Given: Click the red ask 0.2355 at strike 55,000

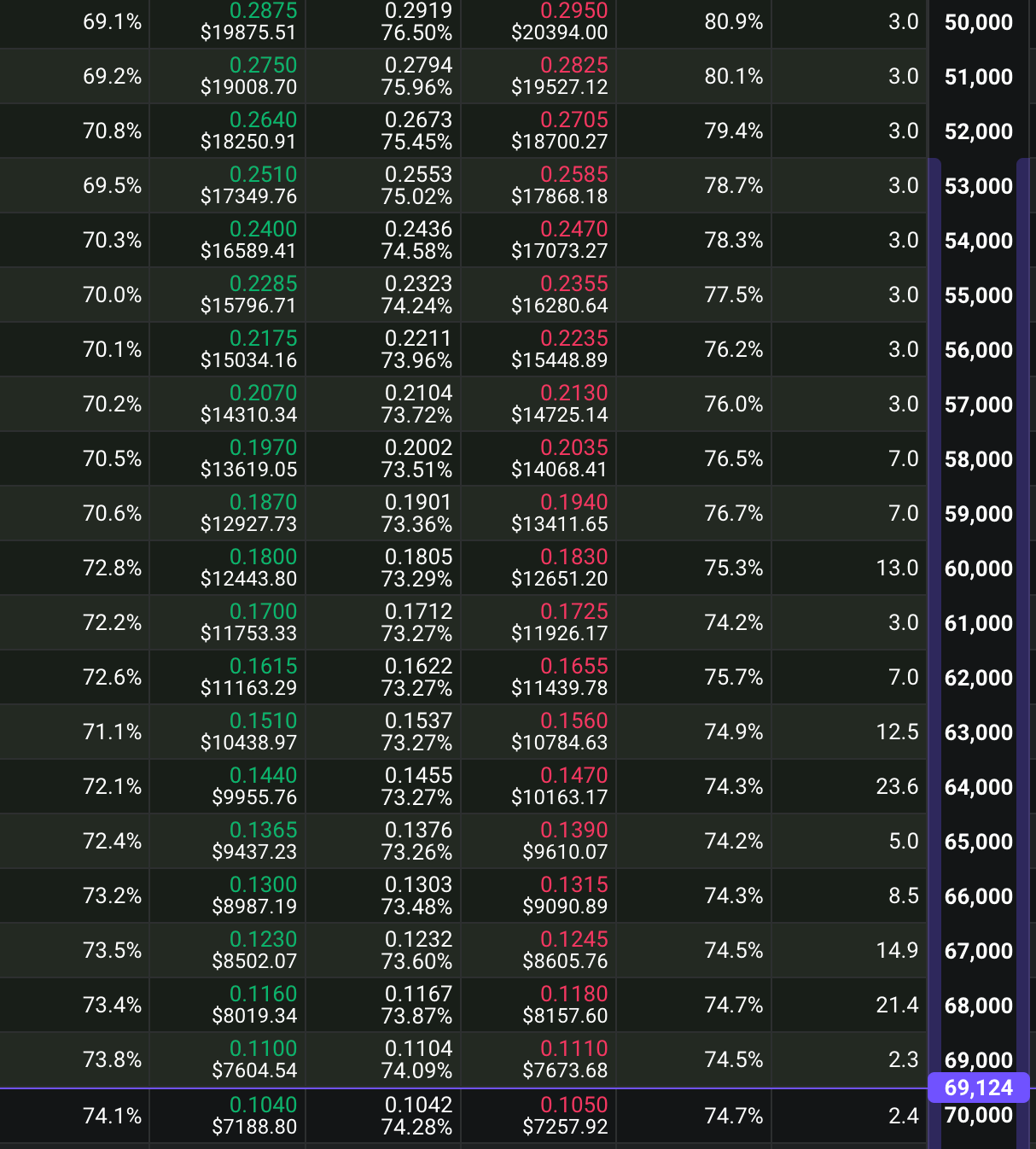Looking at the screenshot, I should coord(574,283).
